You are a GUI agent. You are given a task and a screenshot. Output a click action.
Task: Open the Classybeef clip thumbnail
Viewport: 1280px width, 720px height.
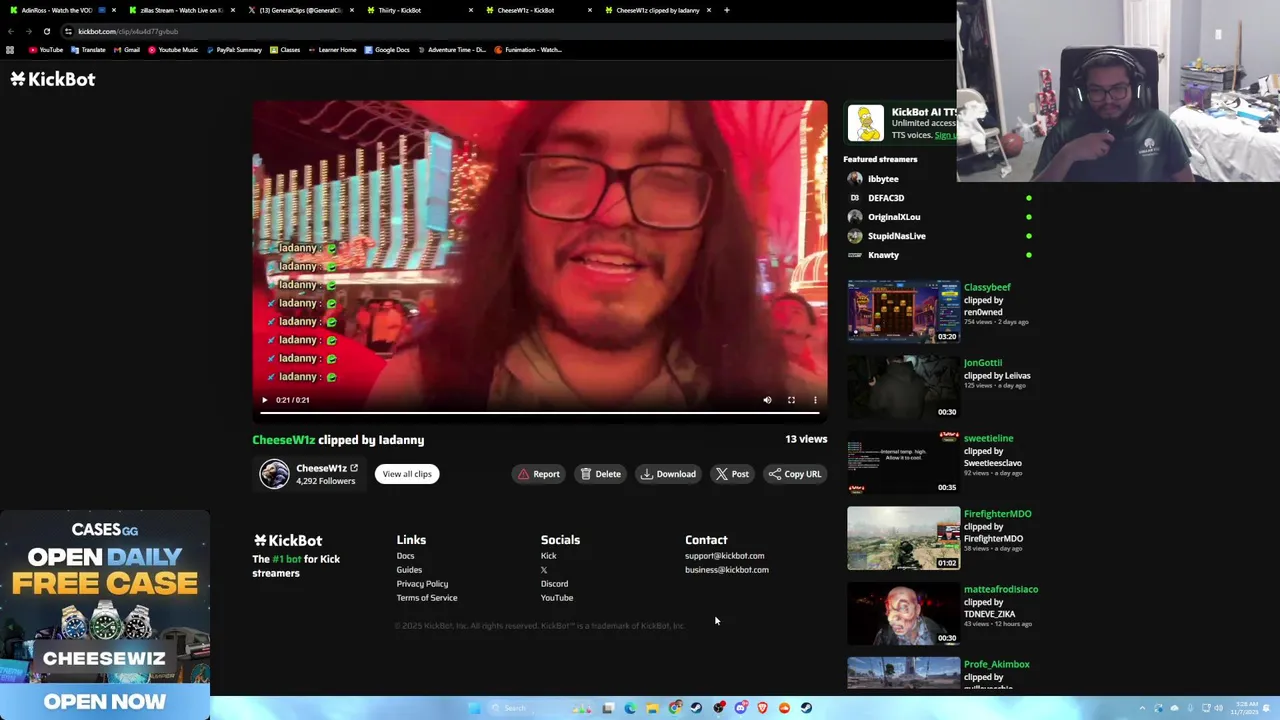tap(903, 312)
